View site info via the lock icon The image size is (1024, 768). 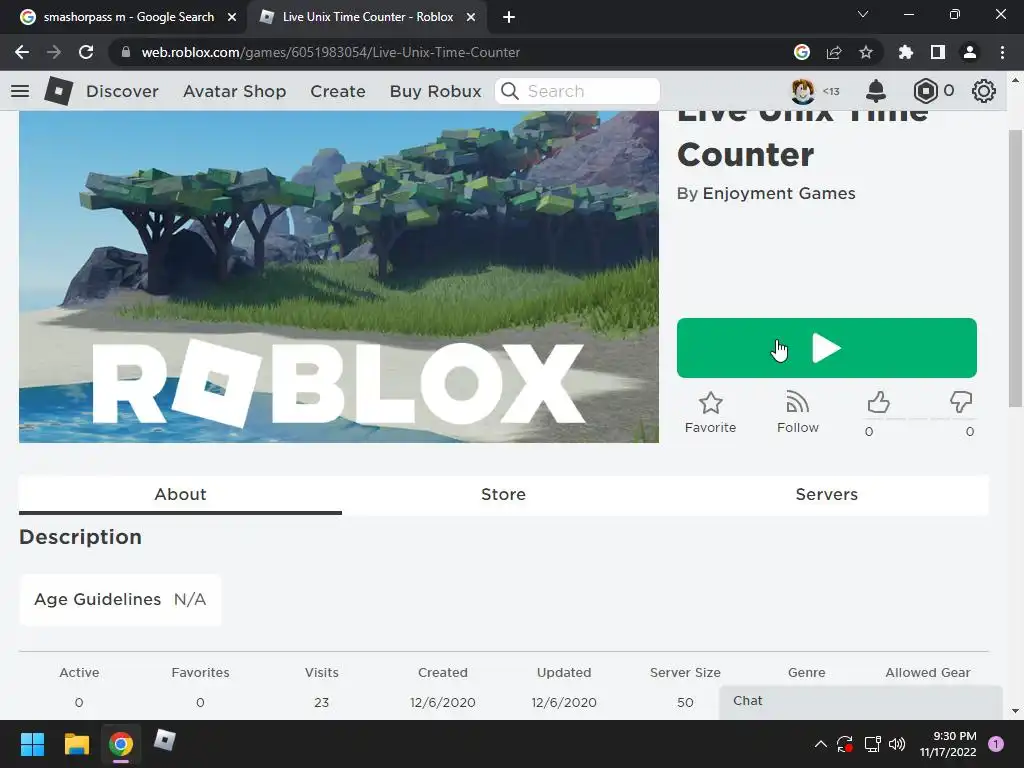(x=126, y=52)
